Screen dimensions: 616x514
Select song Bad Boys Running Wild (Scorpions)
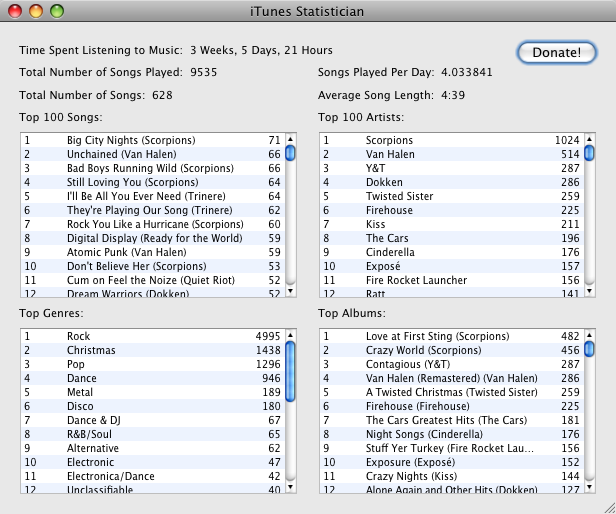(153, 168)
